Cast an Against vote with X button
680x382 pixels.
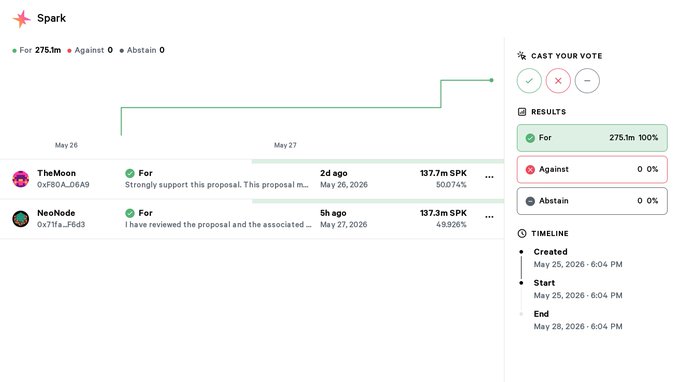coord(558,81)
